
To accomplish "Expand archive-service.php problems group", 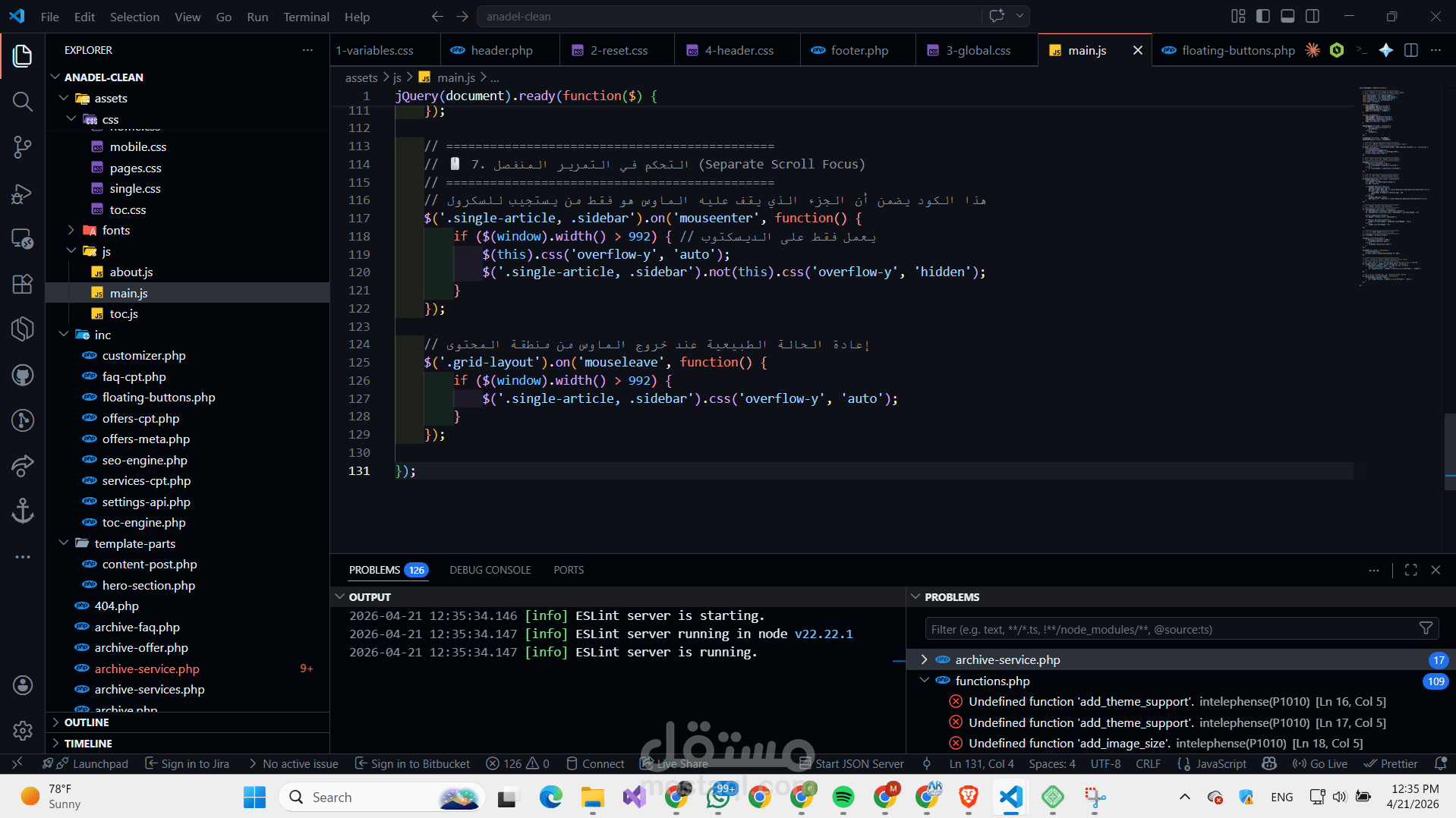I will point(924,659).
